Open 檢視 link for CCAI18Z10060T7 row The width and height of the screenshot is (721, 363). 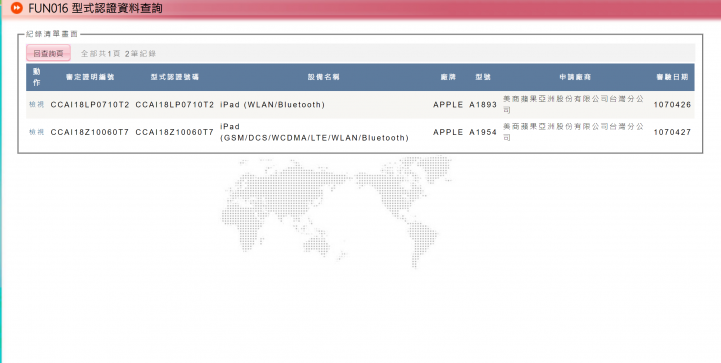click(36, 132)
